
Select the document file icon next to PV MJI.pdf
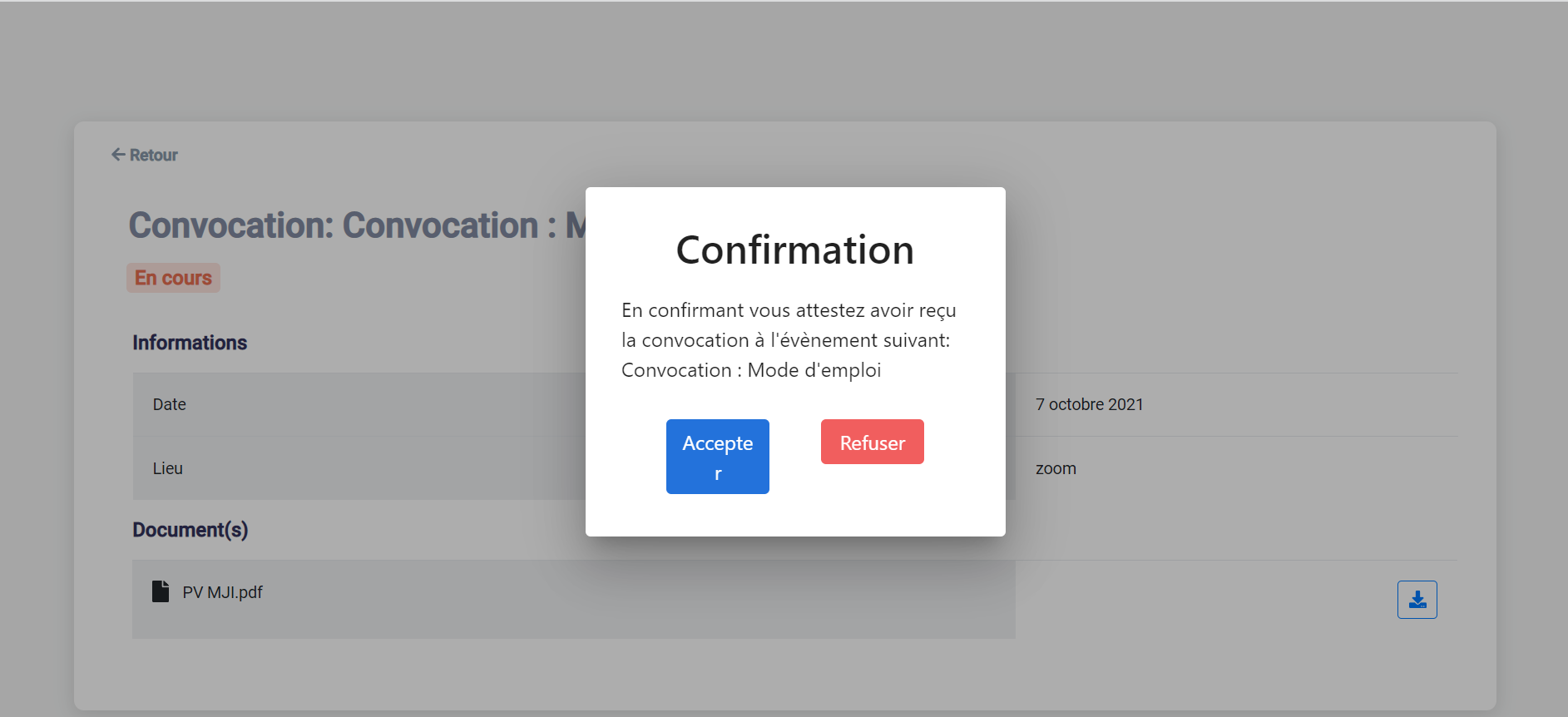160,591
